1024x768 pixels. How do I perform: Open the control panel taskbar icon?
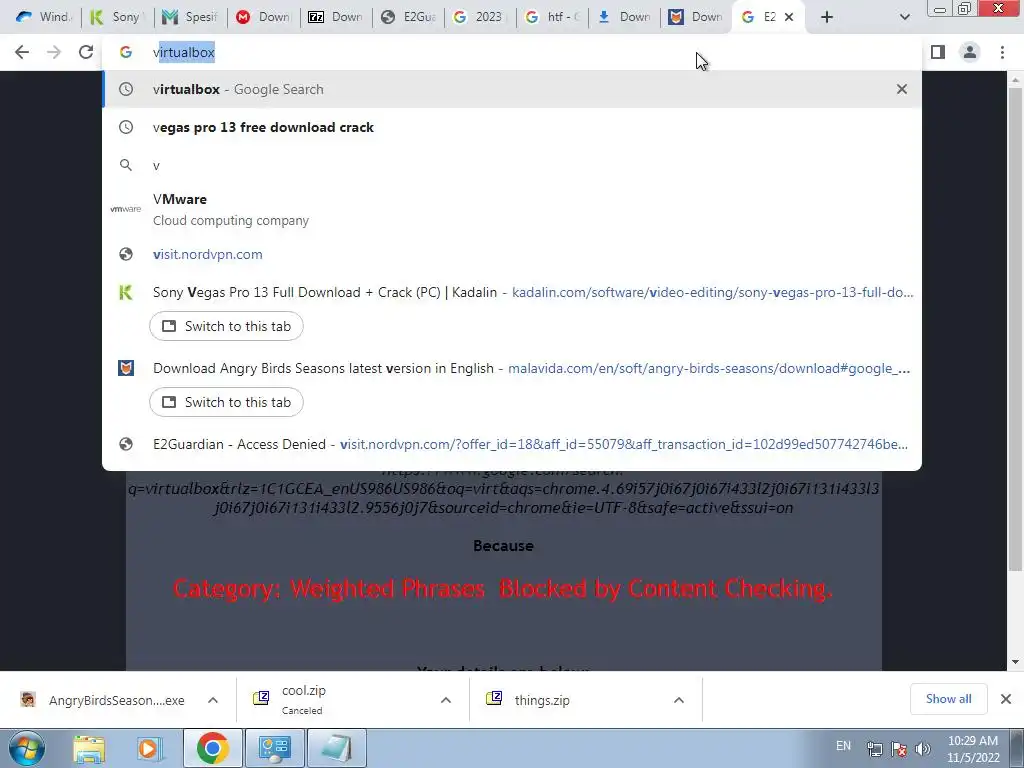coord(274,748)
